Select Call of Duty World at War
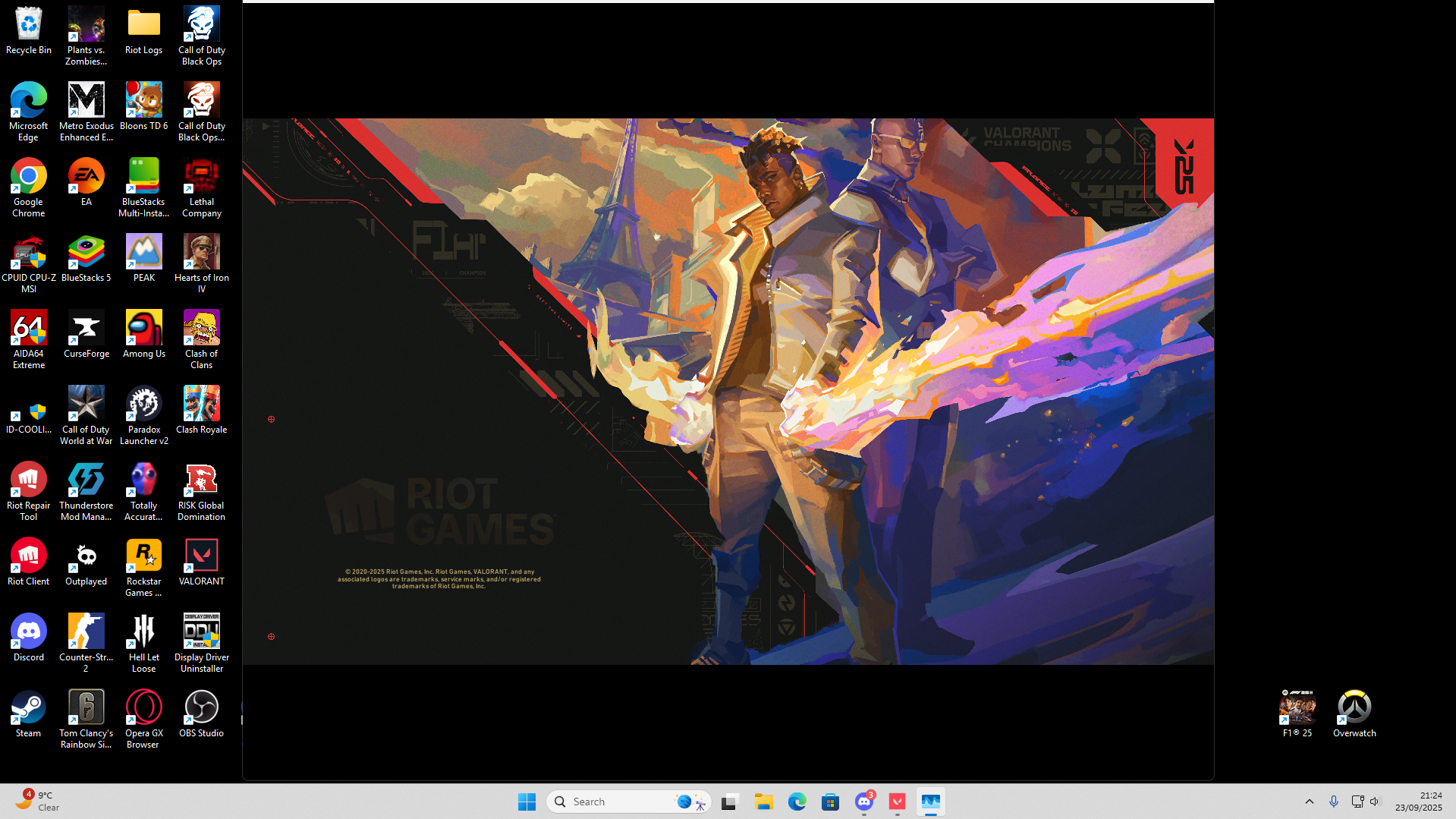1456x819 pixels. (x=86, y=416)
